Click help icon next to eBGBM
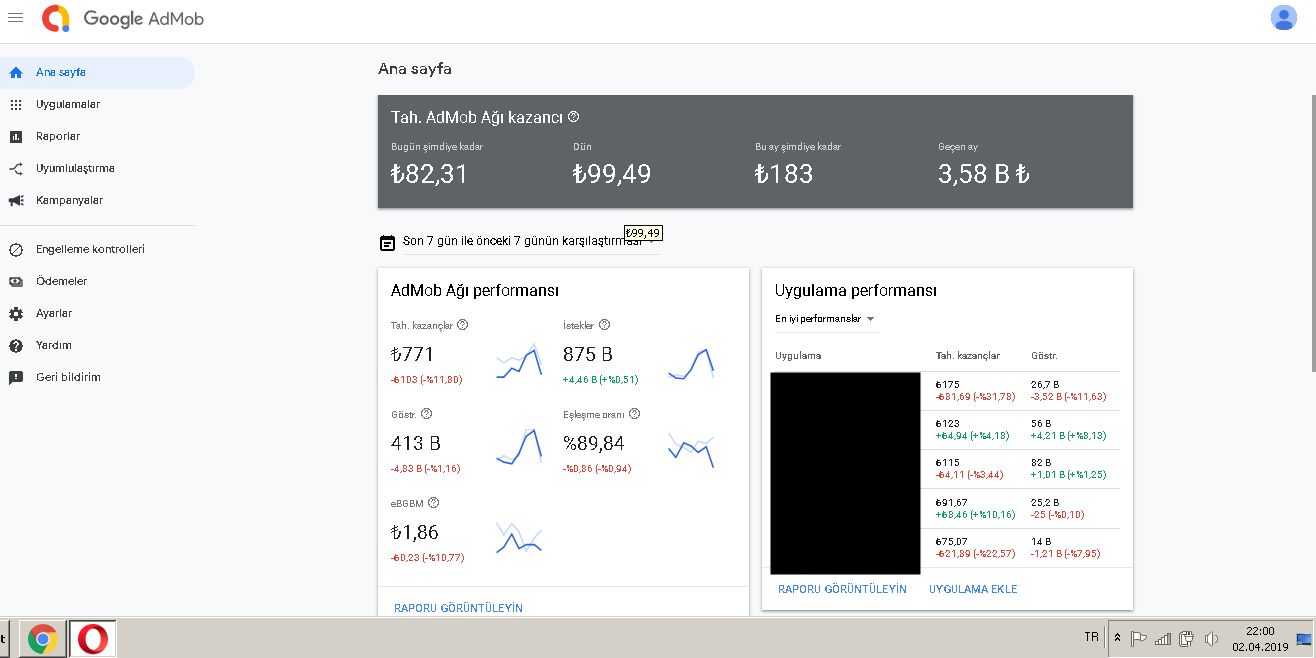1316x658 pixels. point(433,503)
